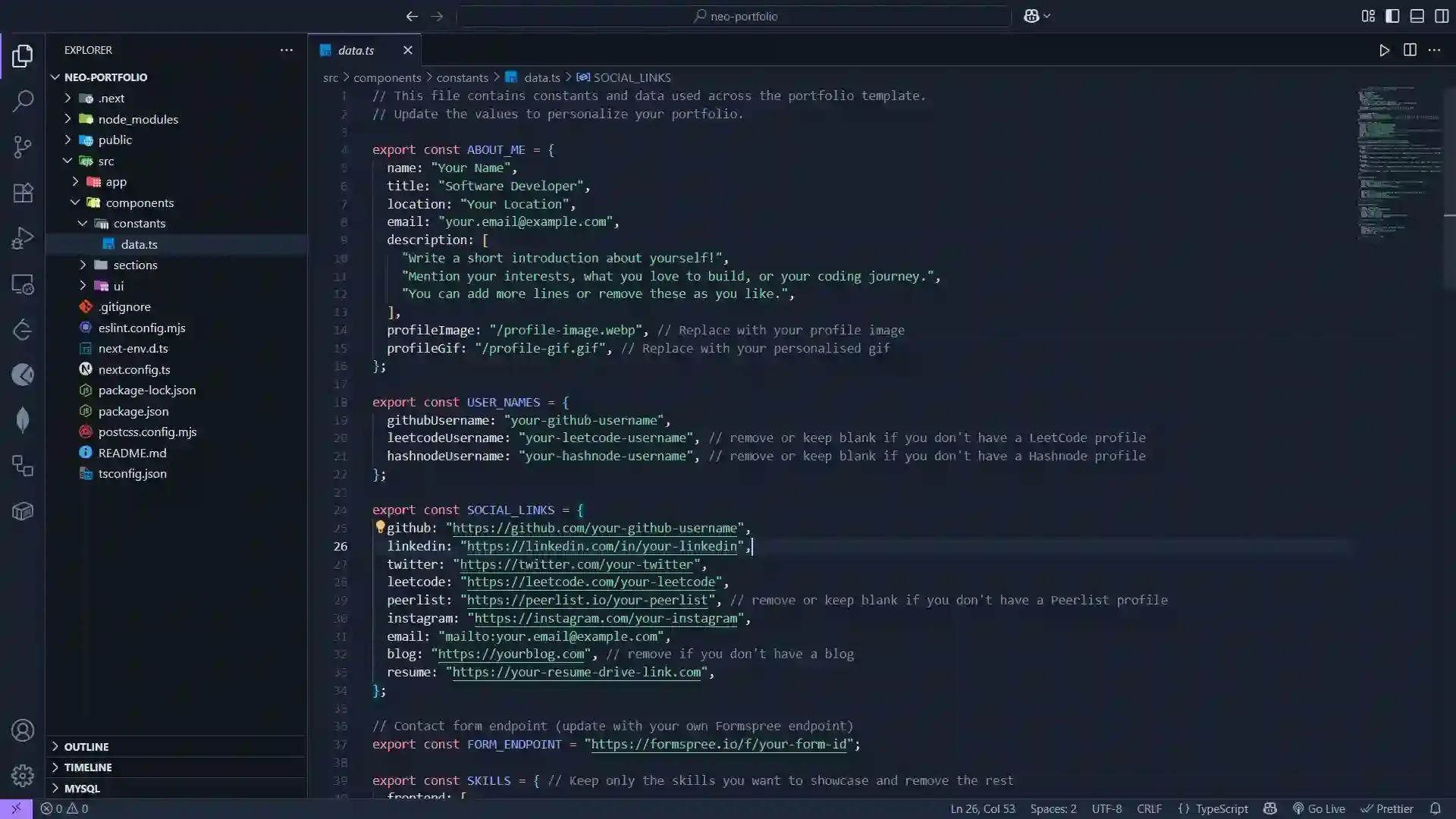
Task: Toggle the secondary sidebar visibility
Action: pyautogui.click(x=1442, y=16)
